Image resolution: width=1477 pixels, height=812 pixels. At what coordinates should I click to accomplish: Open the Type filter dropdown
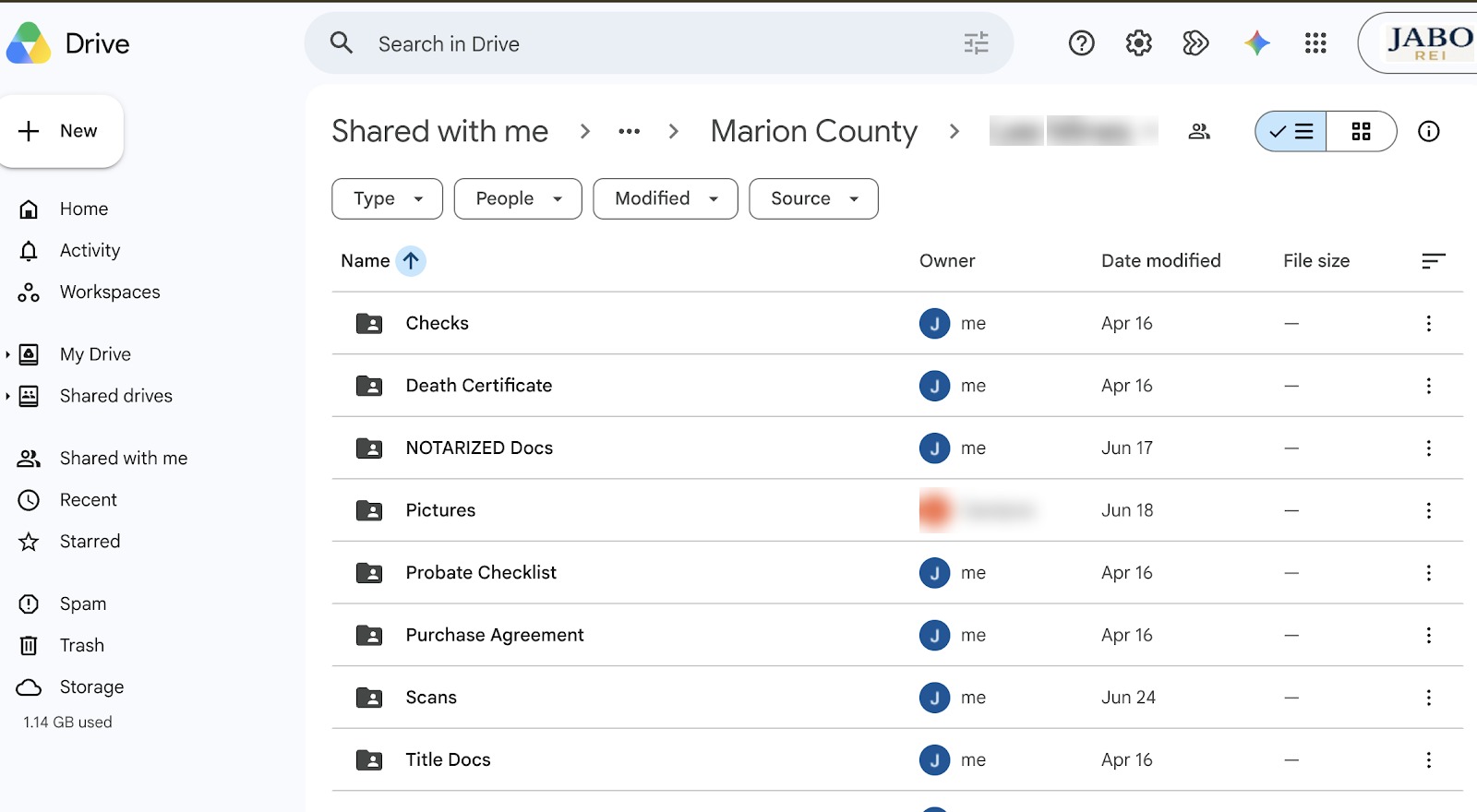coord(388,199)
